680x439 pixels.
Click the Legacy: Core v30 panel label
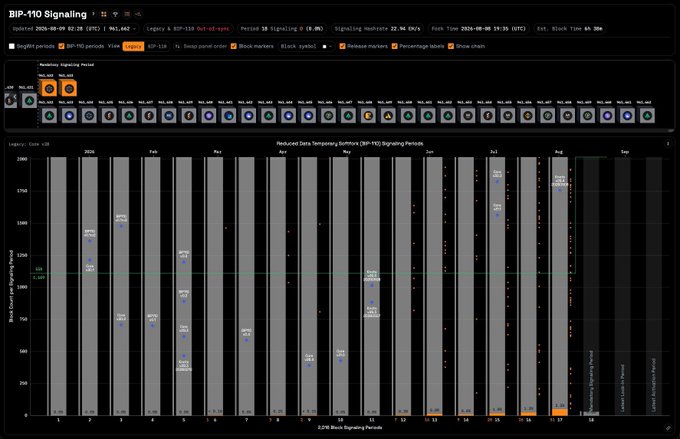29,144
